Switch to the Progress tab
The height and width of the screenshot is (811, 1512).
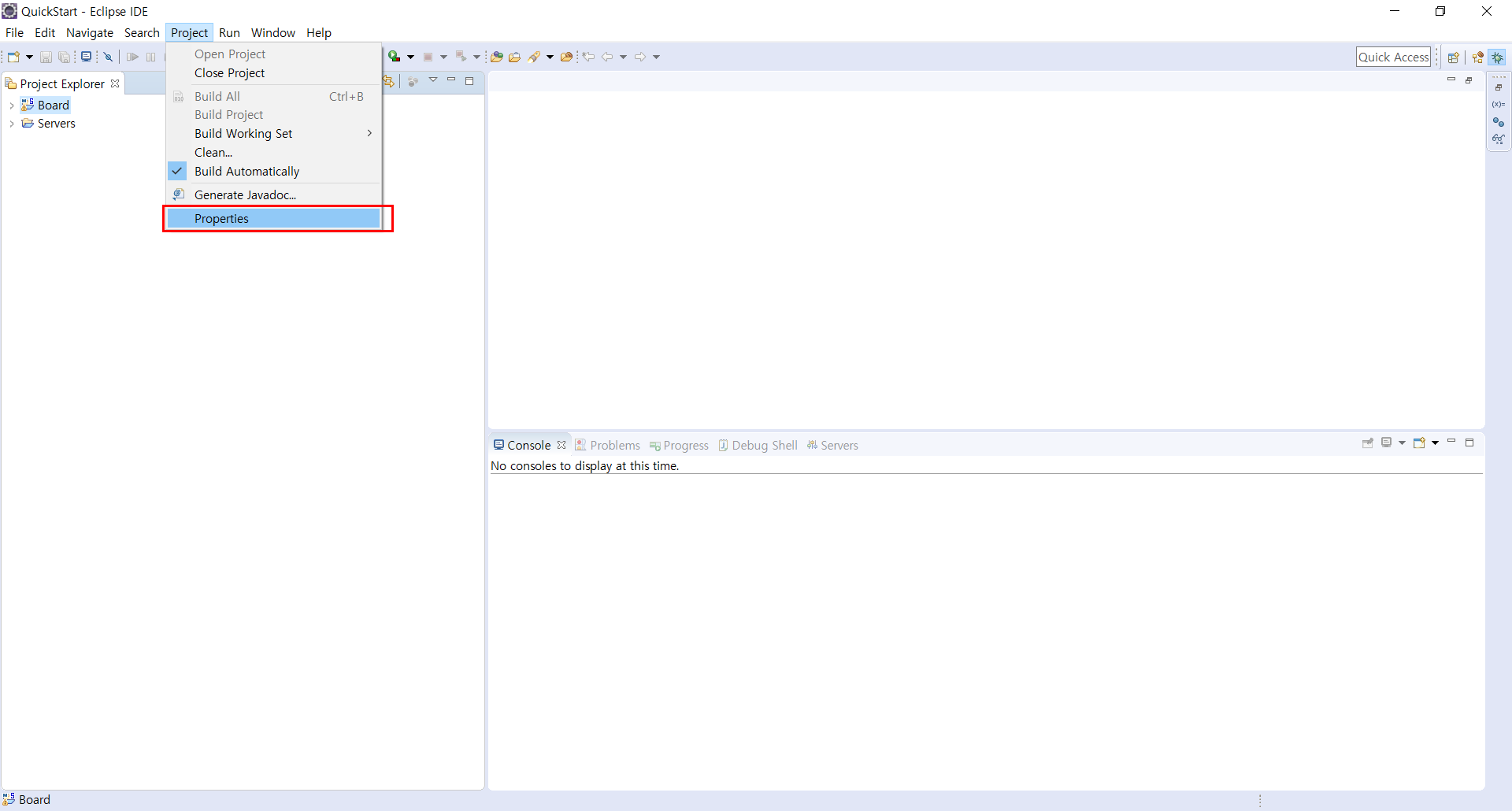[679, 445]
